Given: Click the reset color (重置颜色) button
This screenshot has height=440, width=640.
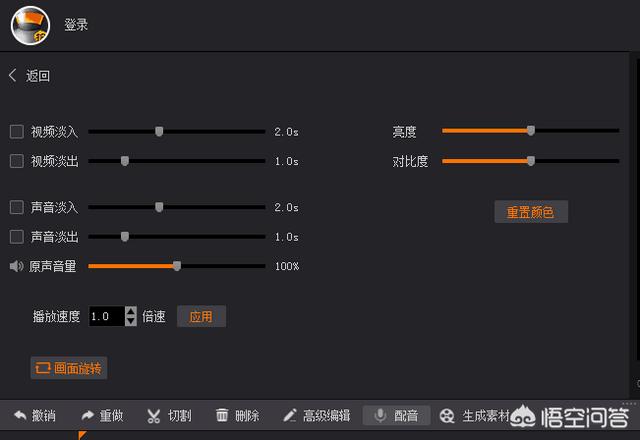Looking at the screenshot, I should (530, 212).
